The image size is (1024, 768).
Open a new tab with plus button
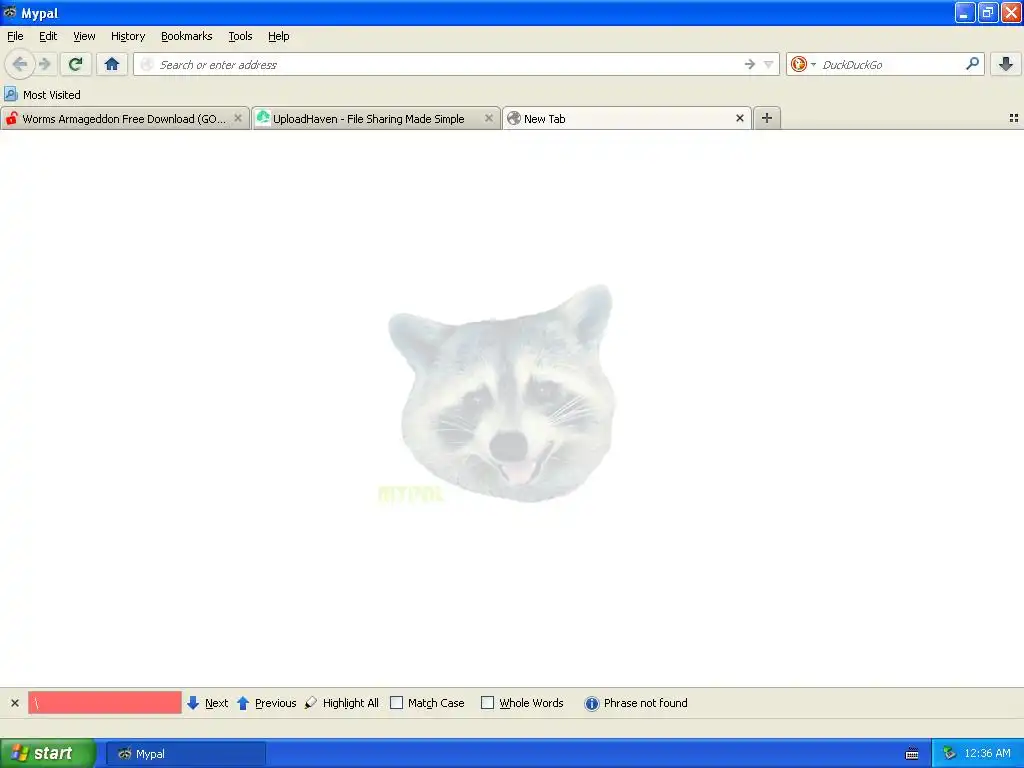767,118
